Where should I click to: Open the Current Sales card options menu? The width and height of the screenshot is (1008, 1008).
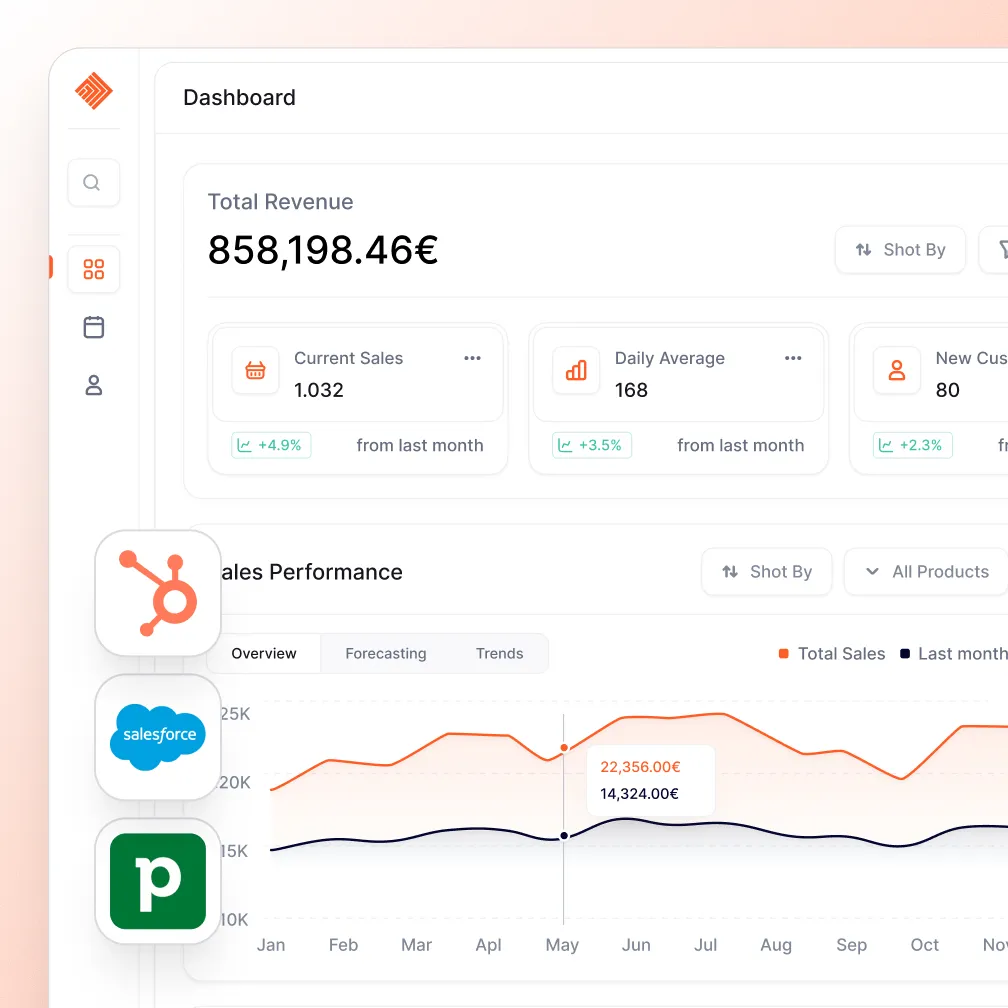(472, 357)
